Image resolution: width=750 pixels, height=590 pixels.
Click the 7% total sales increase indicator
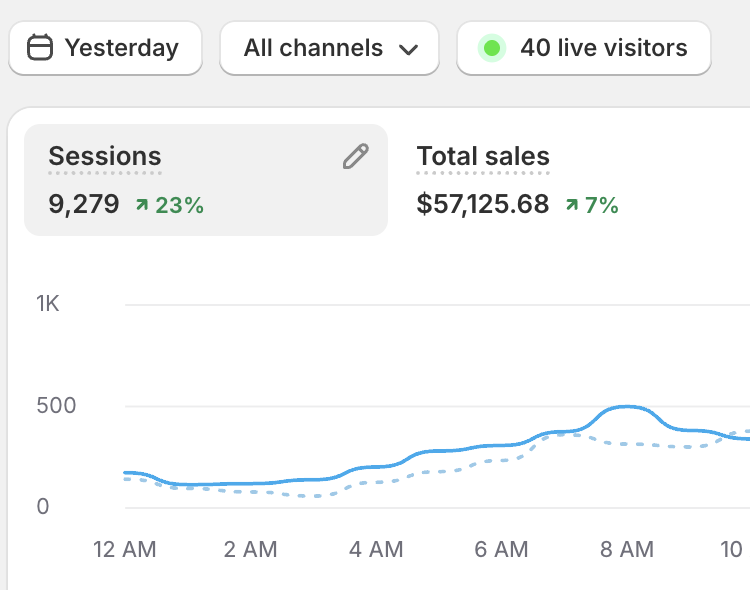click(592, 205)
